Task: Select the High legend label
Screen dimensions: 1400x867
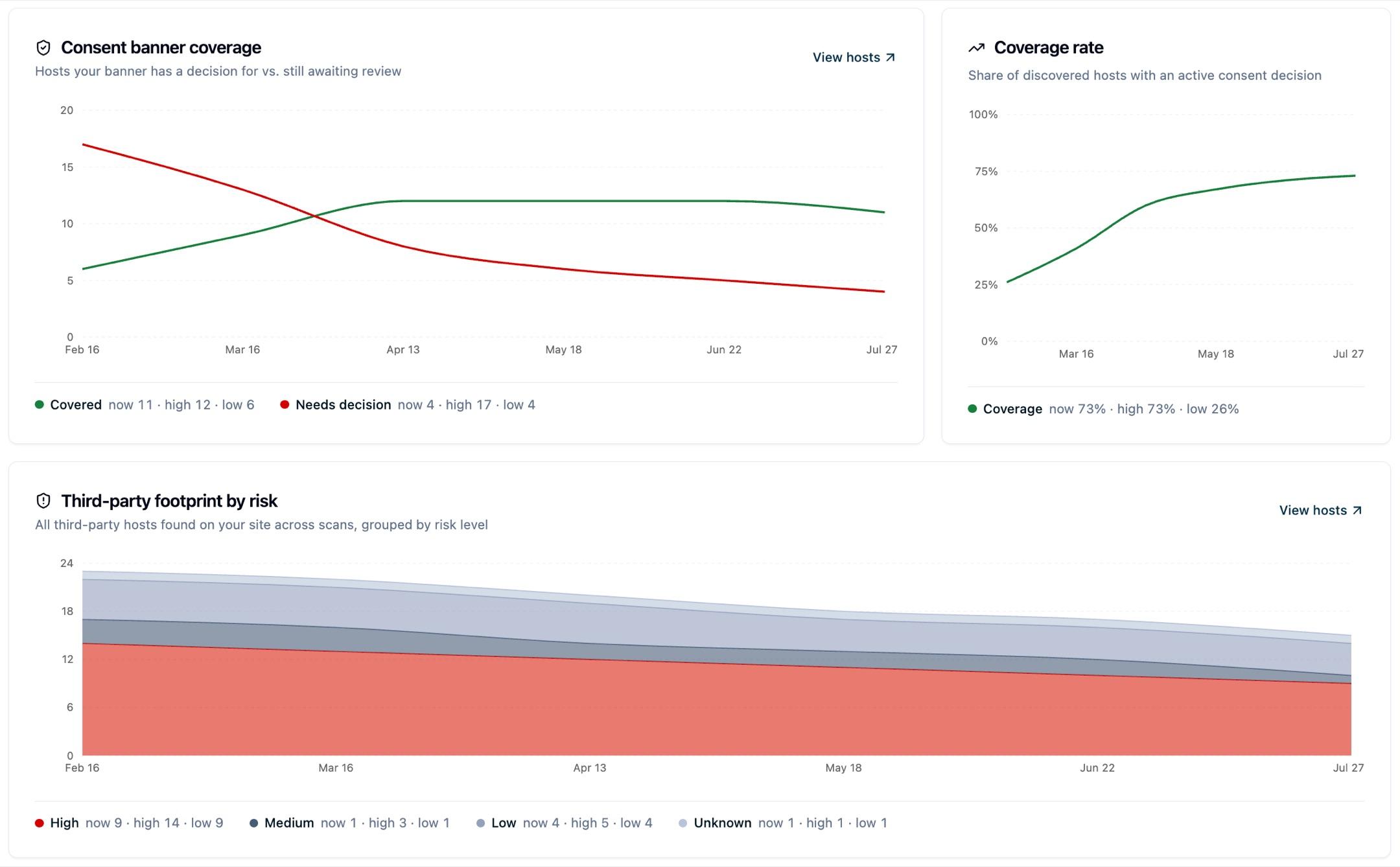Action: point(64,823)
